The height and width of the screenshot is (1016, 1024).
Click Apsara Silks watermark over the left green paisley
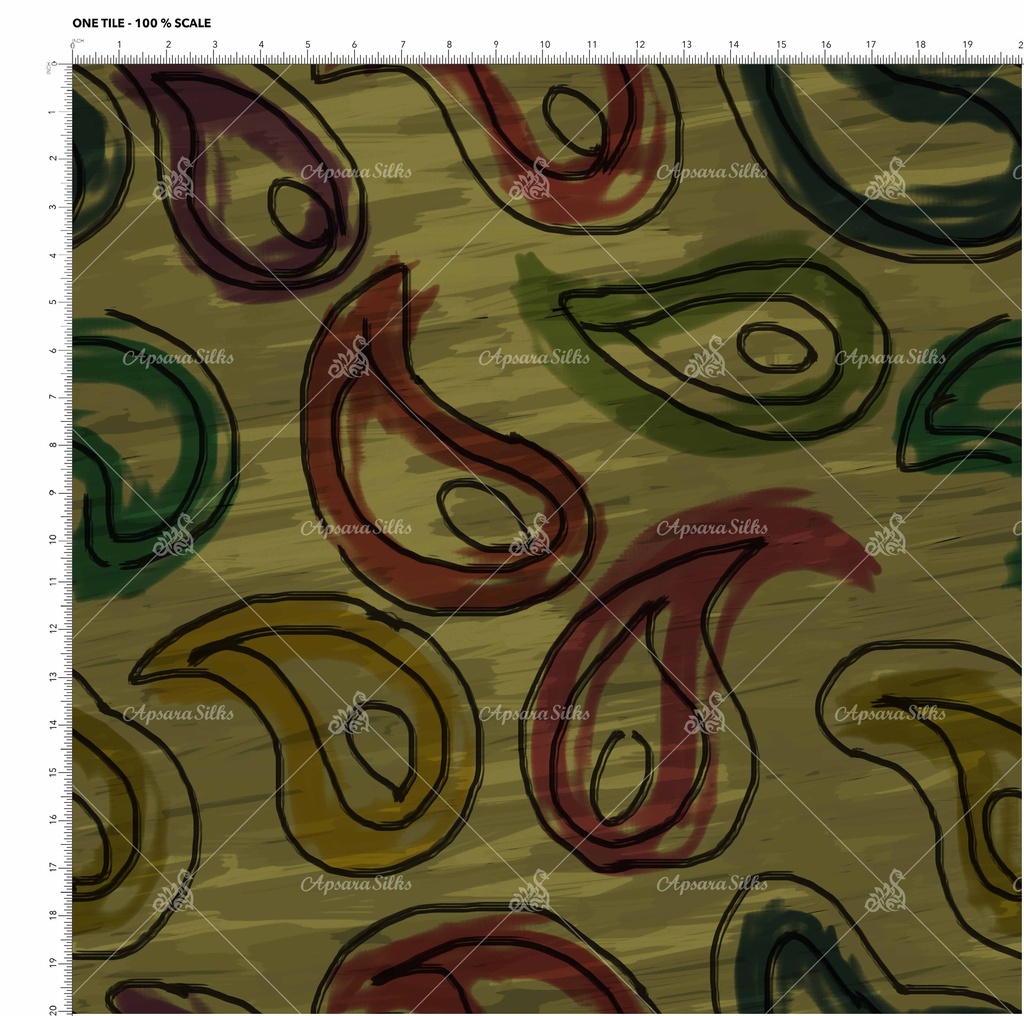pyautogui.click(x=178, y=357)
